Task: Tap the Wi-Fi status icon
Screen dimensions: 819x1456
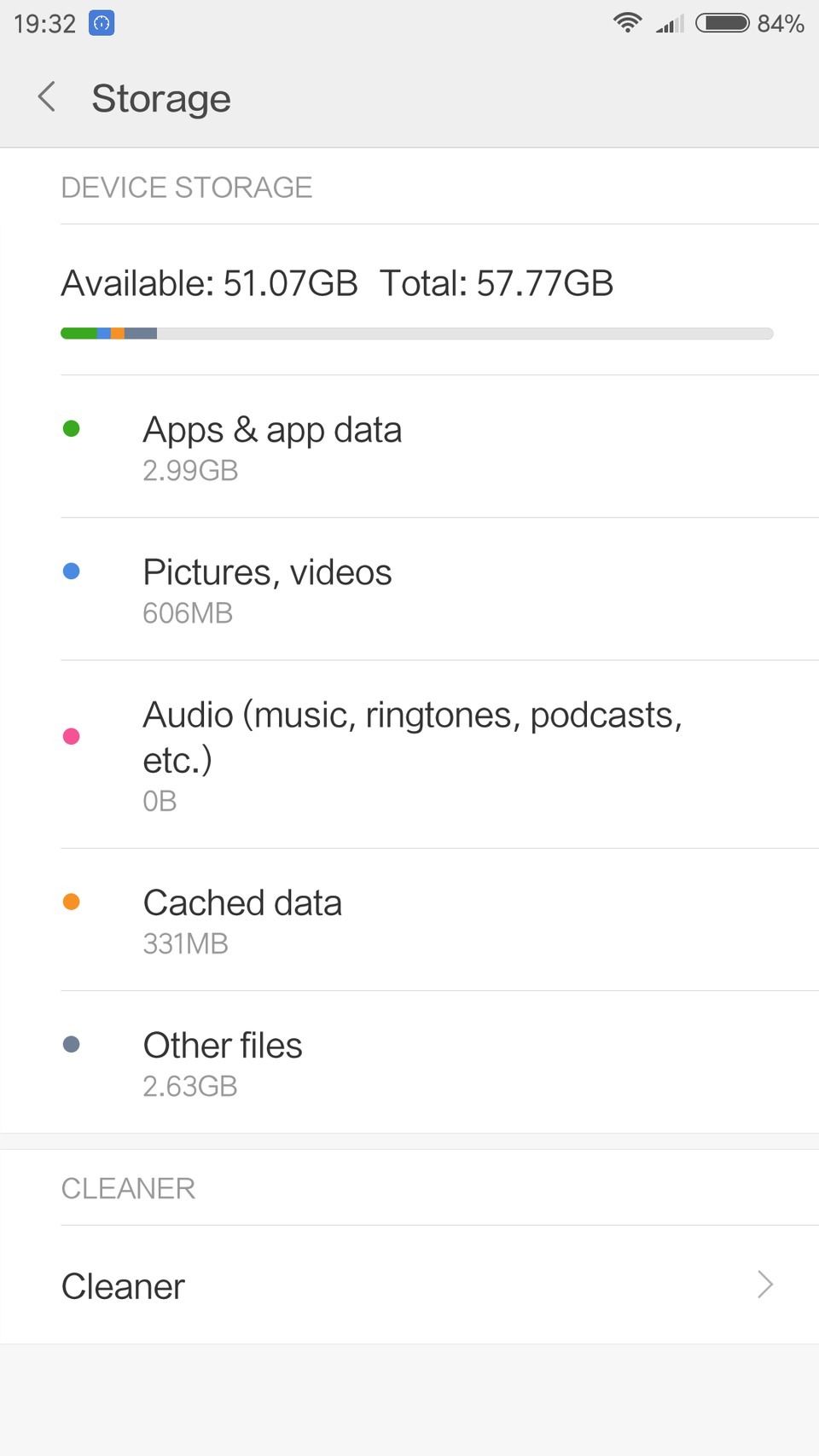Action: pos(627,23)
